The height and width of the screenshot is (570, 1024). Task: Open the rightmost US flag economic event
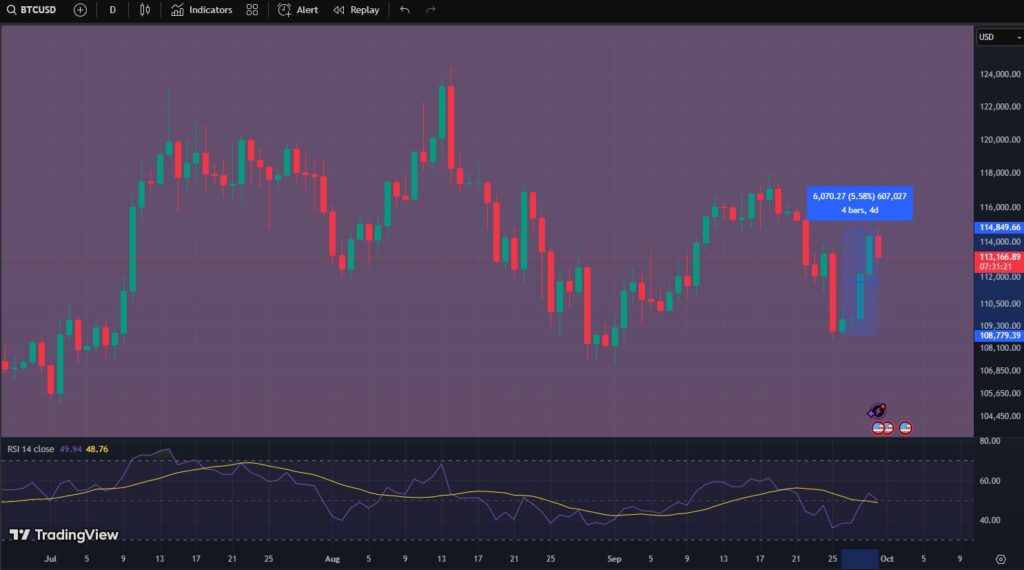tap(905, 428)
